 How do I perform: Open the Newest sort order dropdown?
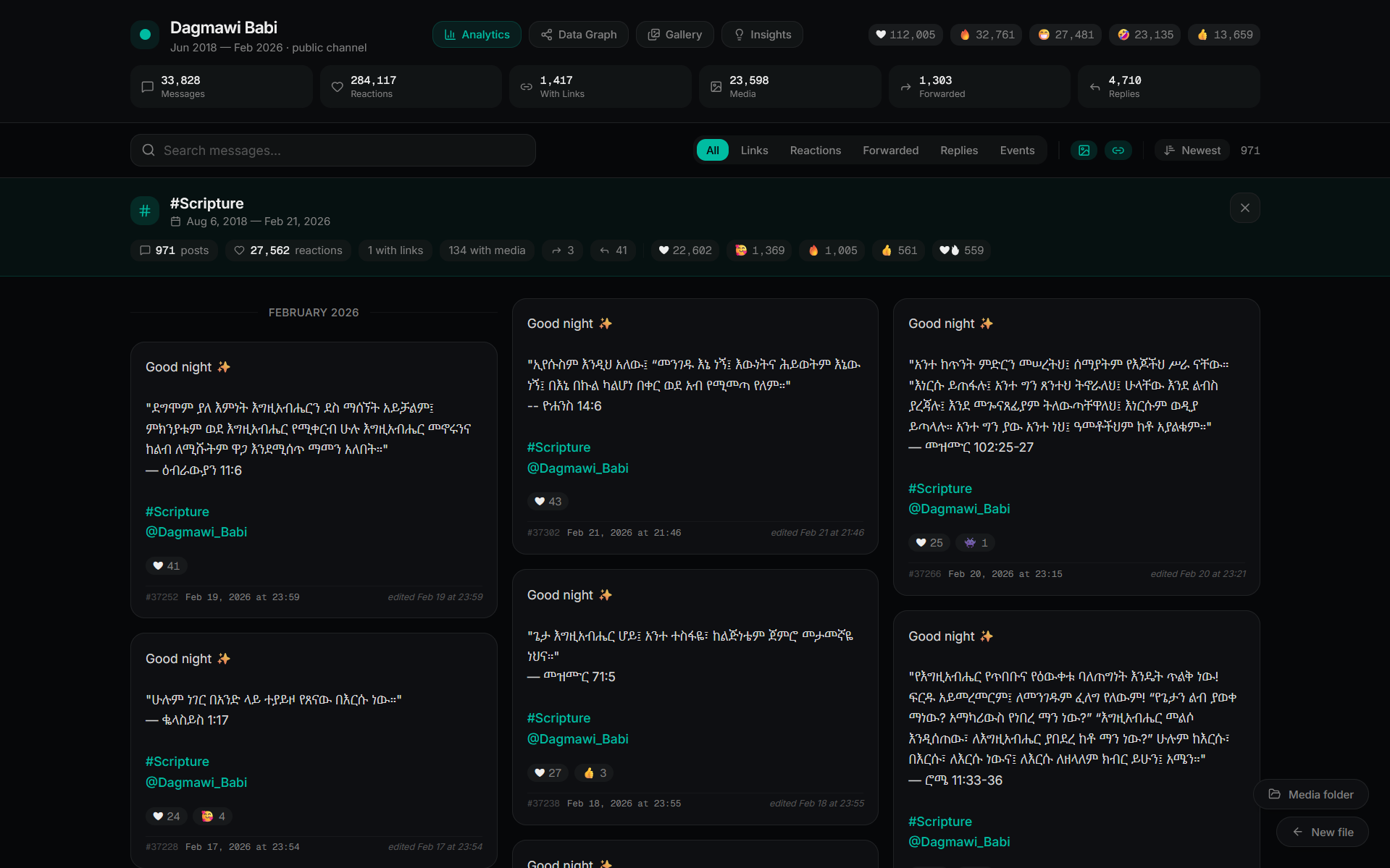[x=1192, y=151]
